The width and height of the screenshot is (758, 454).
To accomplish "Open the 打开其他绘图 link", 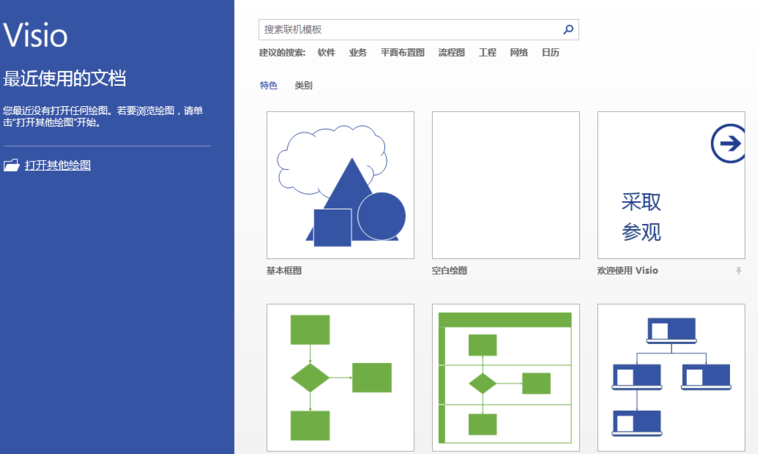I will point(58,165).
